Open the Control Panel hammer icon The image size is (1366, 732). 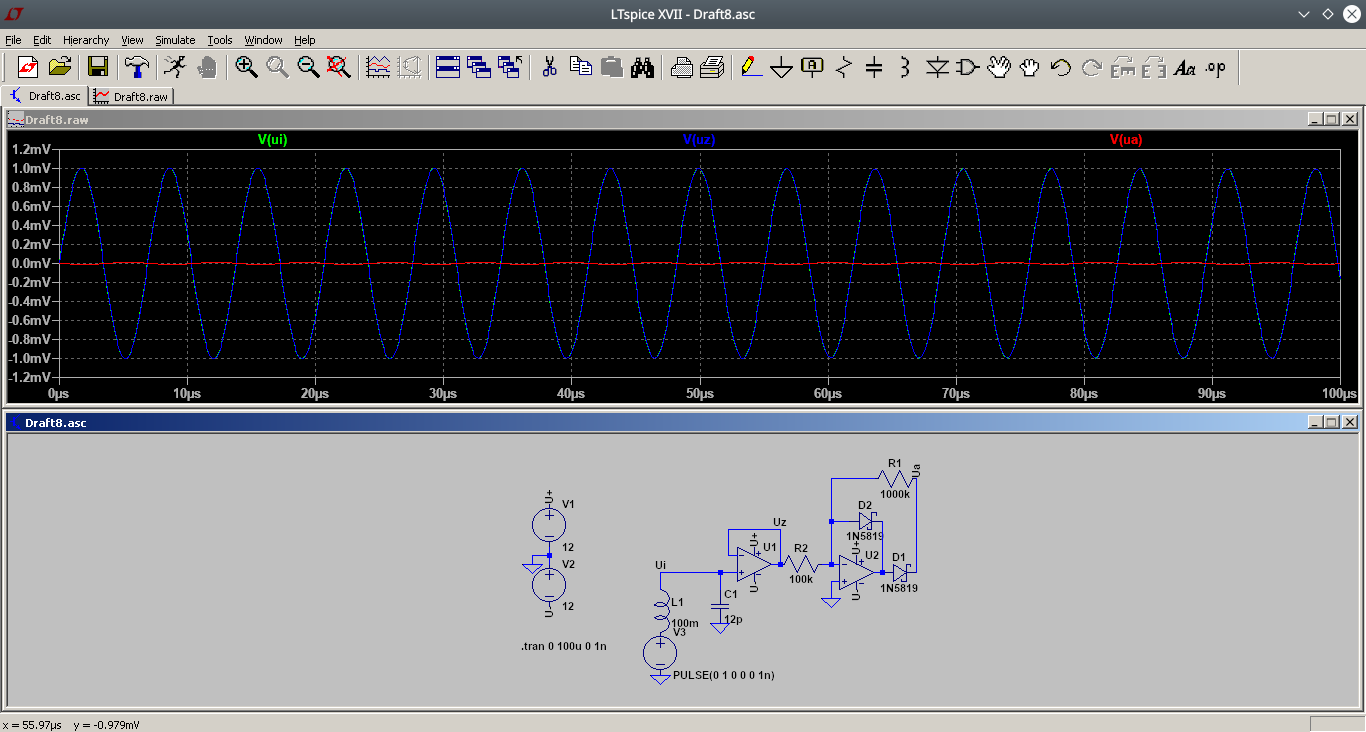click(x=136, y=67)
